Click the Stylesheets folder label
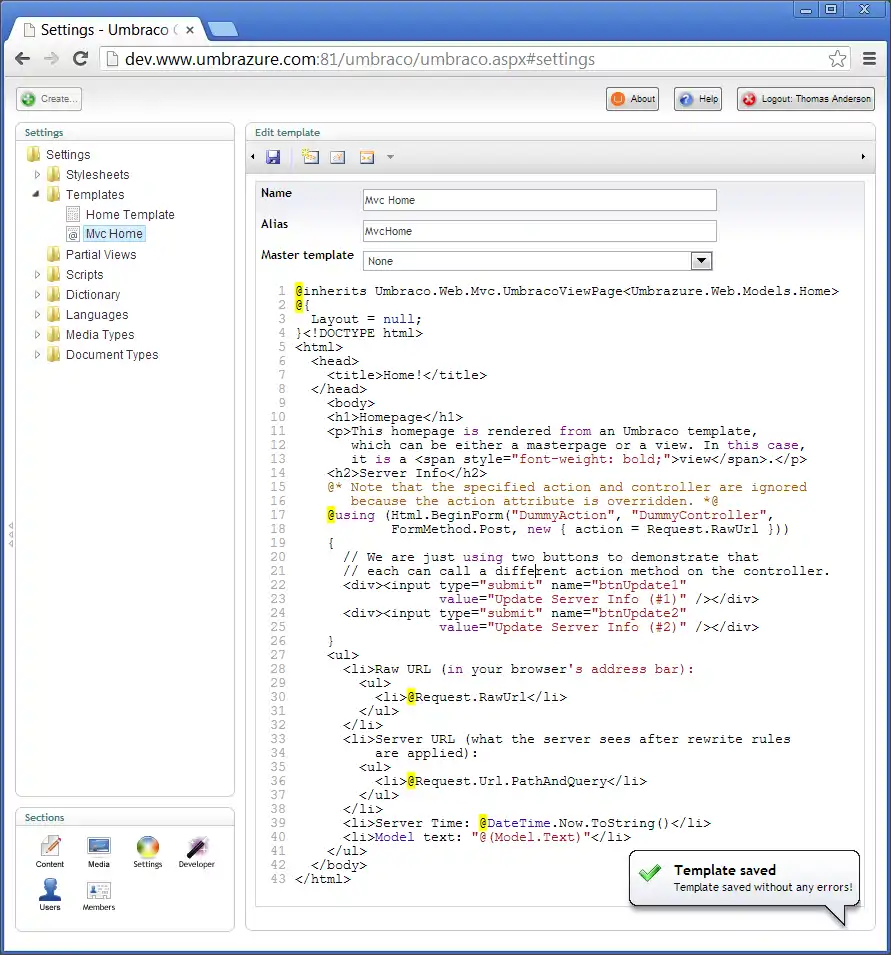Image resolution: width=891 pixels, height=955 pixels. tap(97, 175)
